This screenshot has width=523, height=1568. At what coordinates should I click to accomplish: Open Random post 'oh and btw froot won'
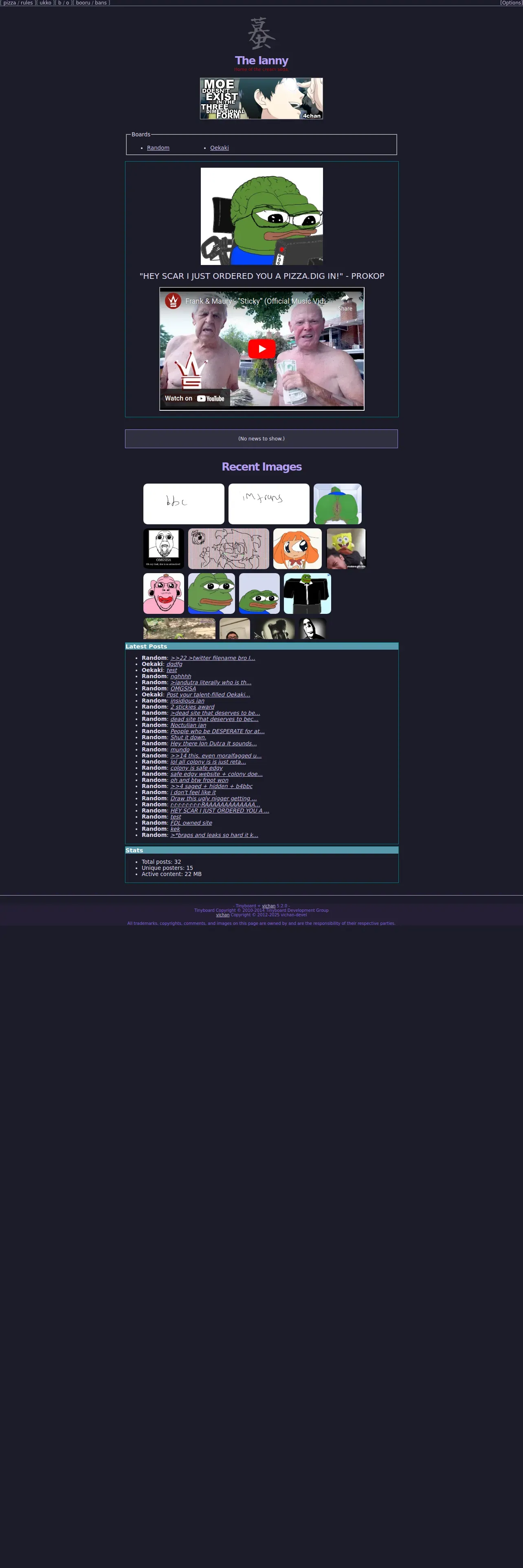[199, 780]
